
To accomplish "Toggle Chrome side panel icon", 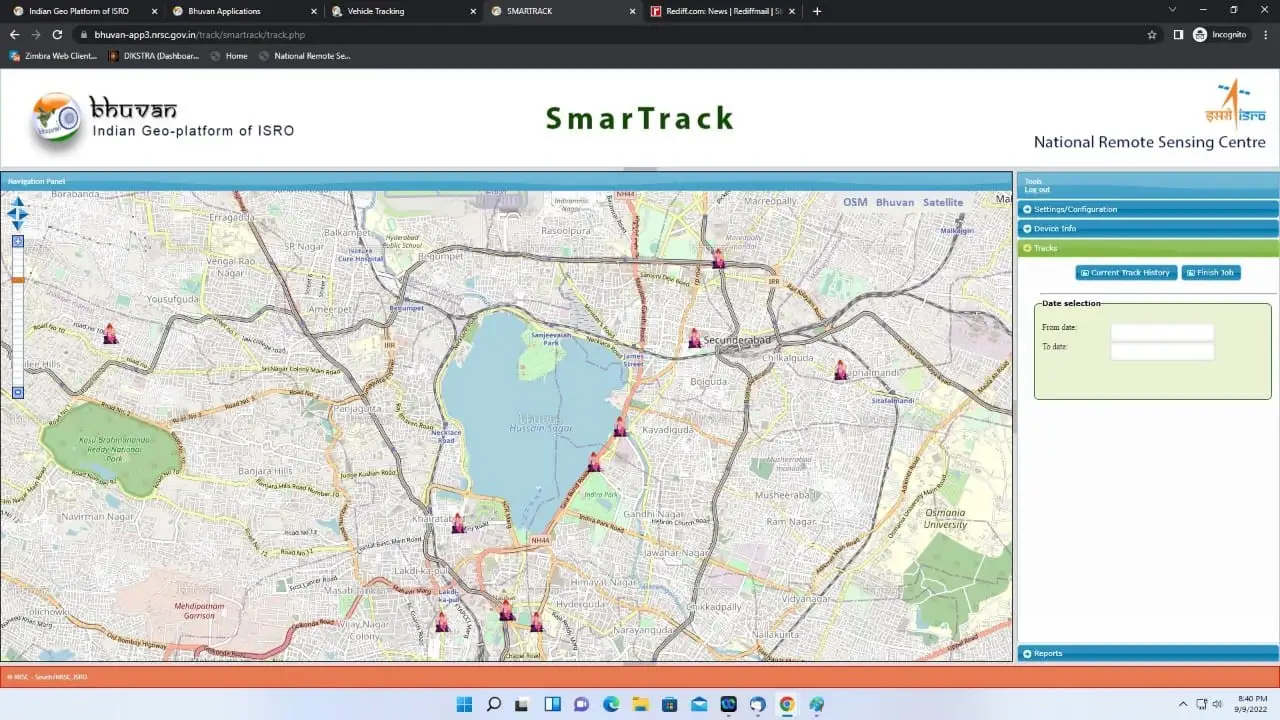I will pyautogui.click(x=1178, y=34).
